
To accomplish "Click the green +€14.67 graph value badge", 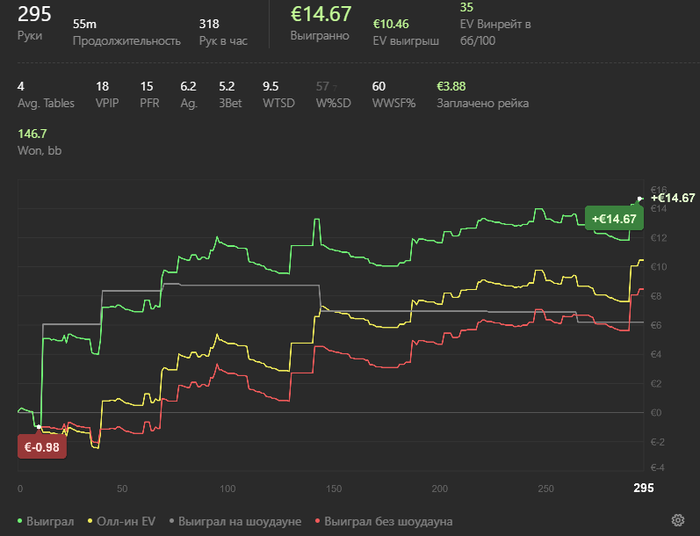I will [613, 219].
